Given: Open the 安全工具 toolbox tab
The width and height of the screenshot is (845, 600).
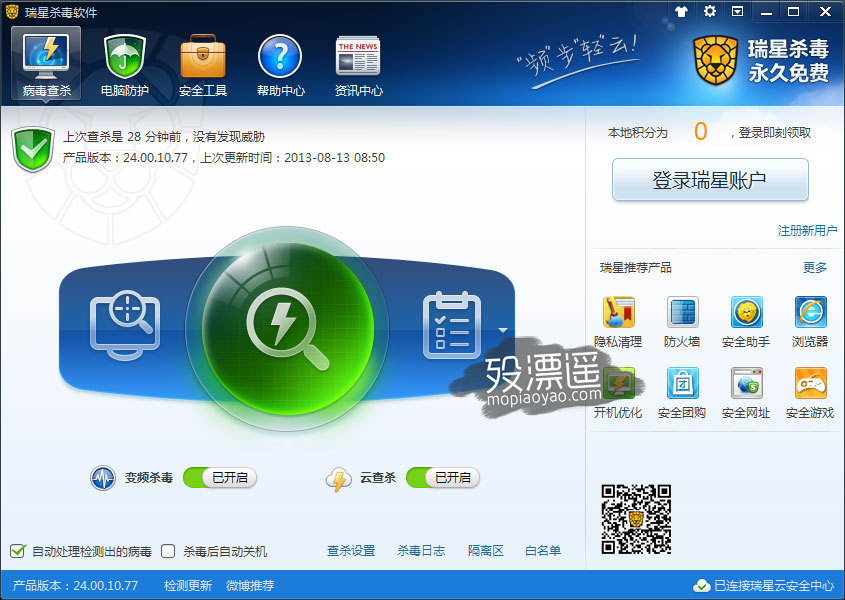Looking at the screenshot, I should click(203, 64).
